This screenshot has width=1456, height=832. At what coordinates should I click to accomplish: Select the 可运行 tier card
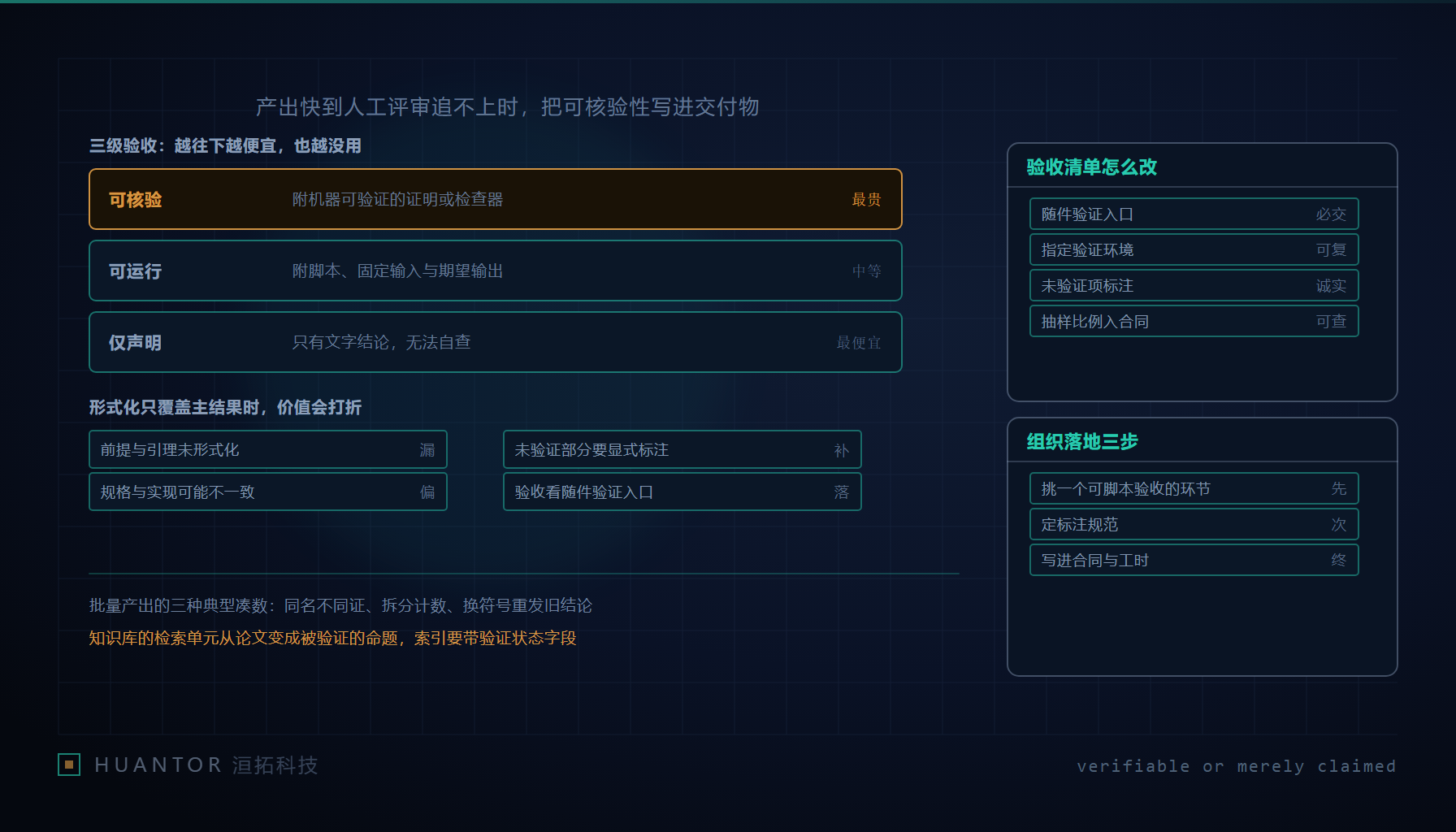point(496,271)
